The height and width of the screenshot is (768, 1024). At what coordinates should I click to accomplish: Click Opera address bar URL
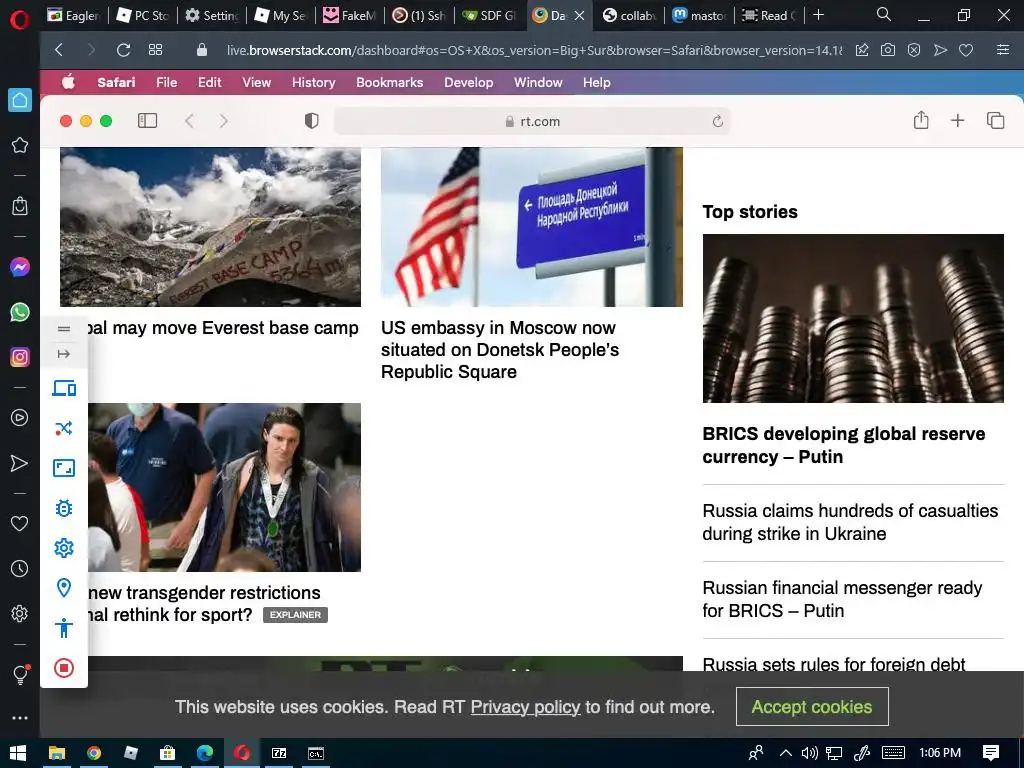534,50
